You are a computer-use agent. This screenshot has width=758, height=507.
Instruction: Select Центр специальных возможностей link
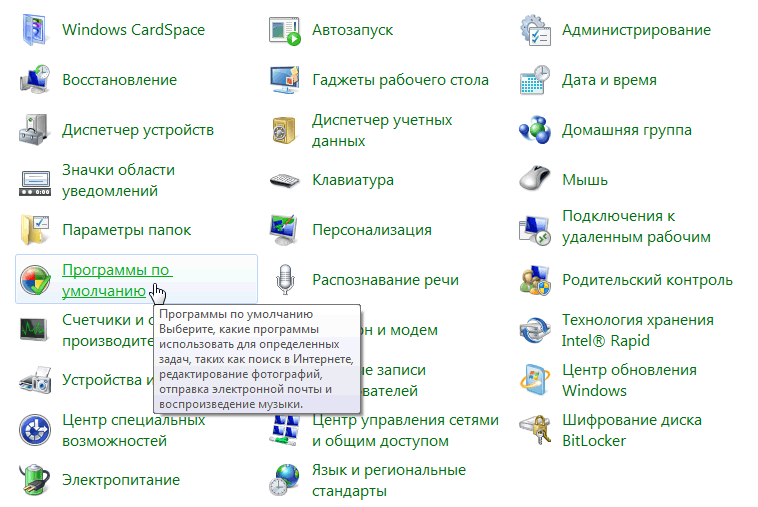133,431
